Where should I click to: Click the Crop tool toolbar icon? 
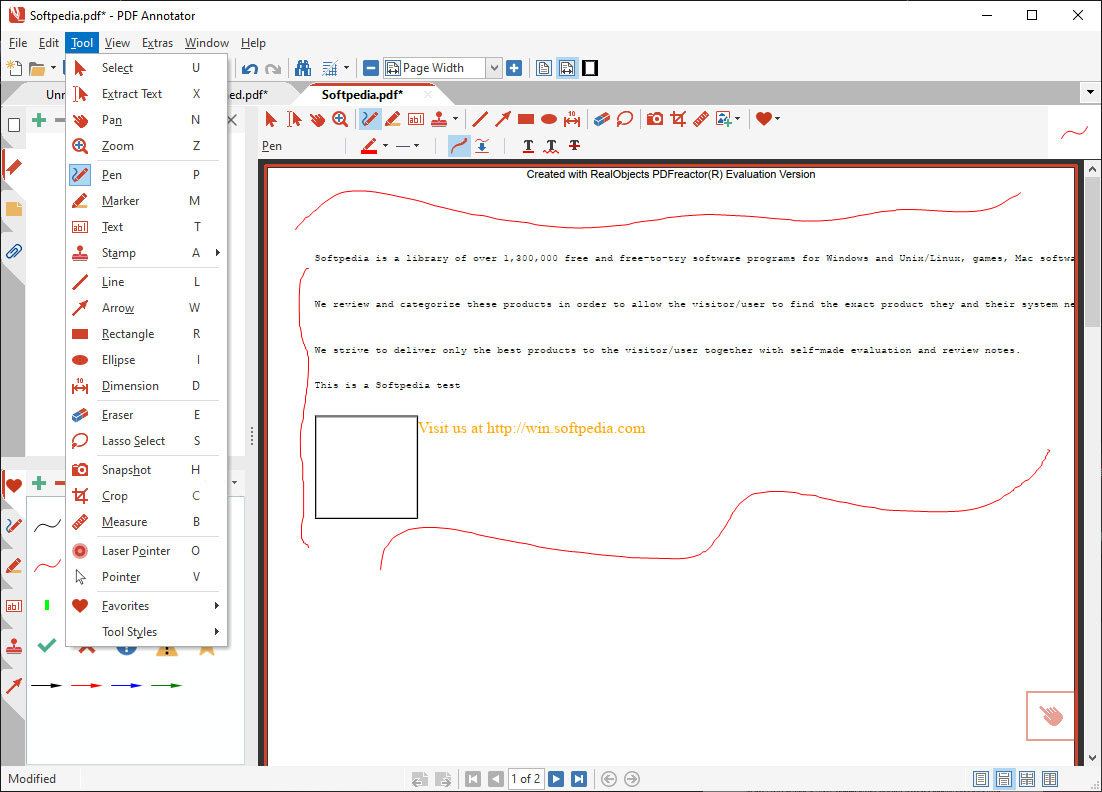678,119
